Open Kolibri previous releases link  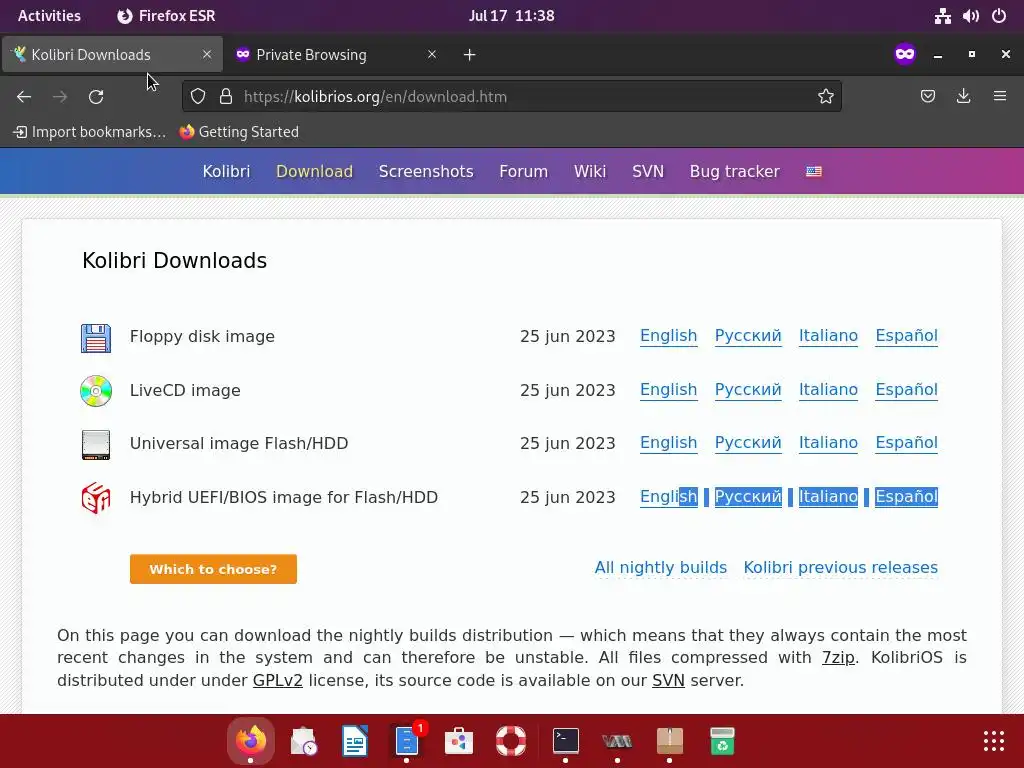coord(840,567)
